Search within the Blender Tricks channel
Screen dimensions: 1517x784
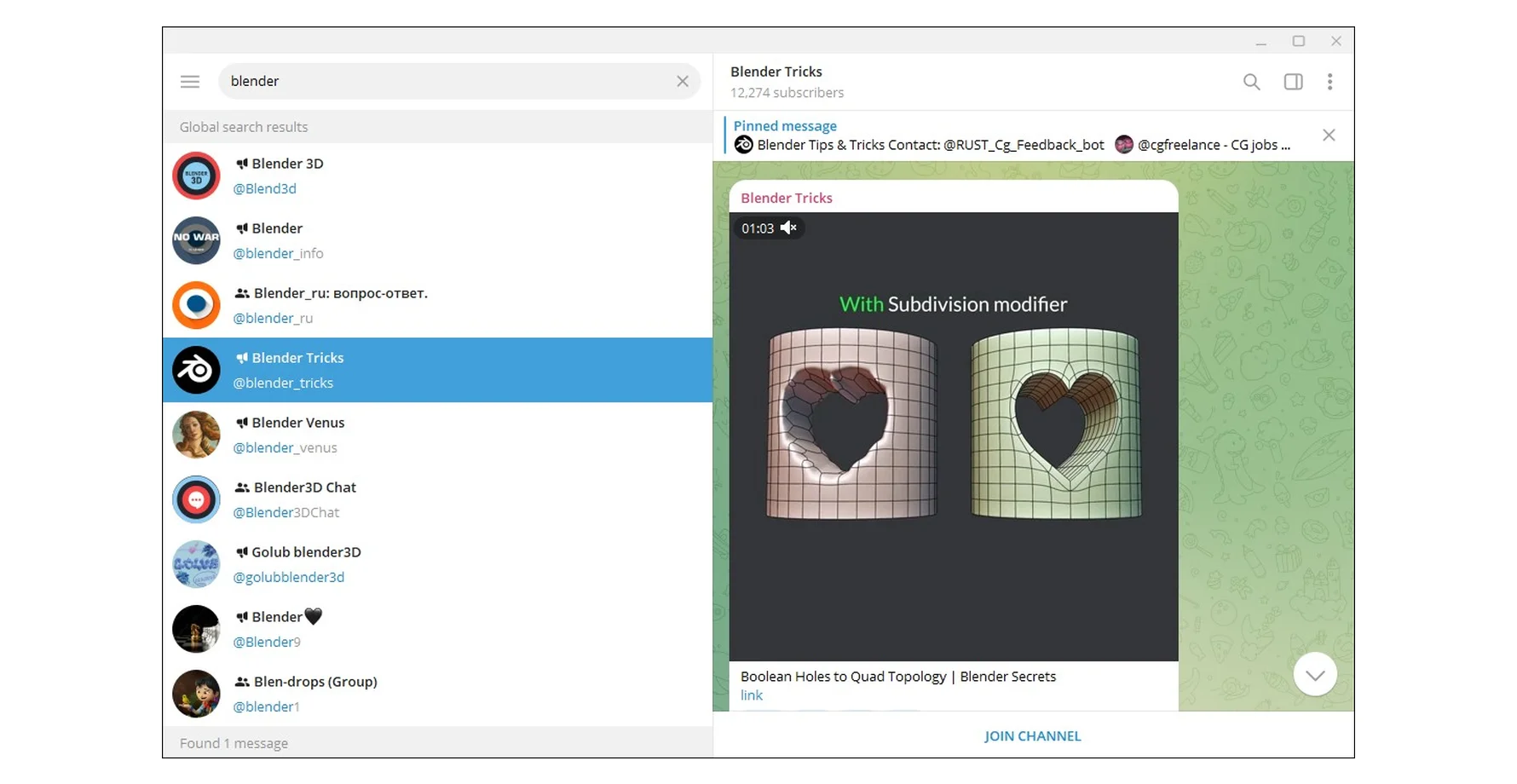1251,82
